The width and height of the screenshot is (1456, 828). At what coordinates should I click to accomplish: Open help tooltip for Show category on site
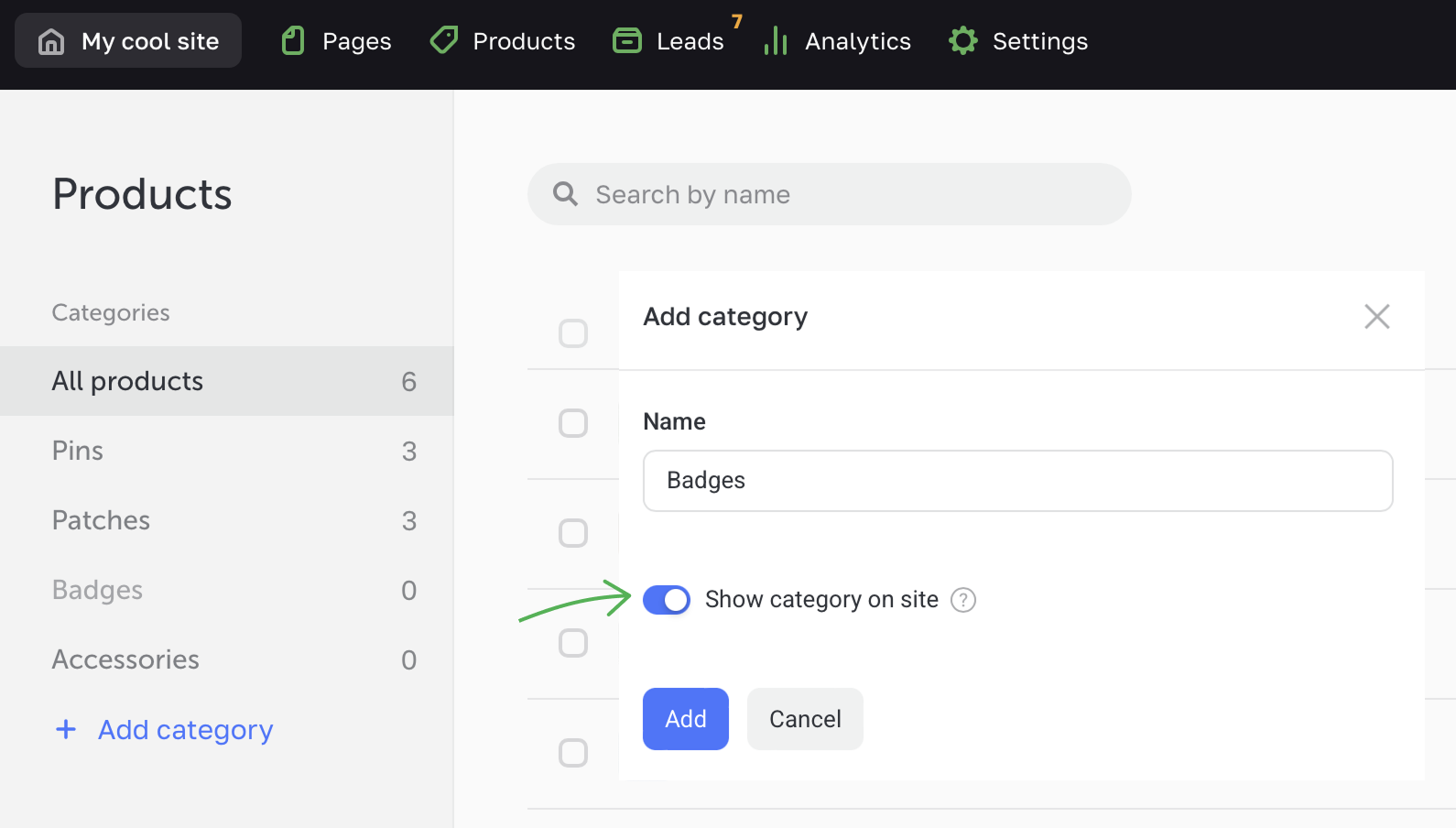coord(963,600)
